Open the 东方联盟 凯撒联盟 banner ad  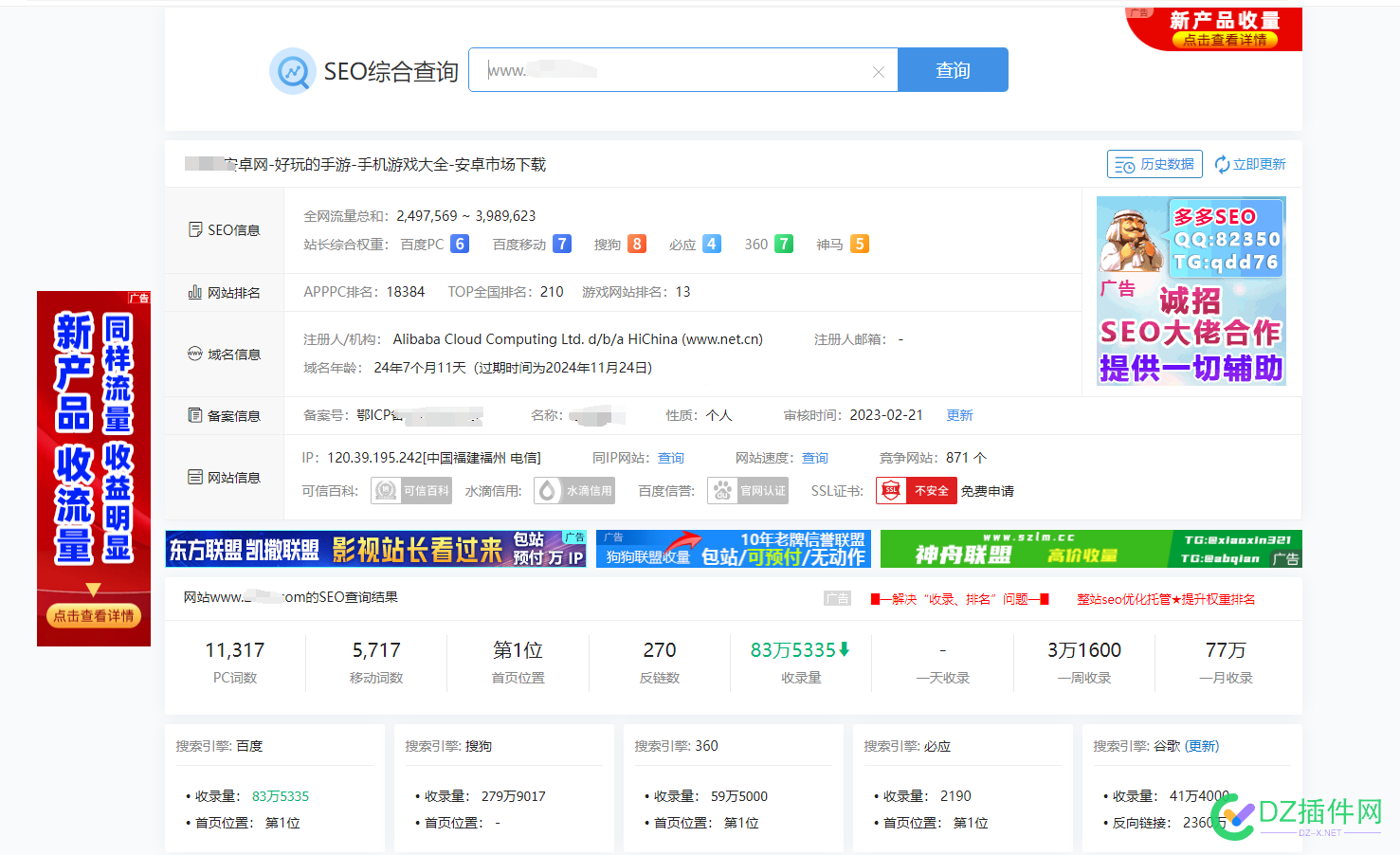[376, 549]
